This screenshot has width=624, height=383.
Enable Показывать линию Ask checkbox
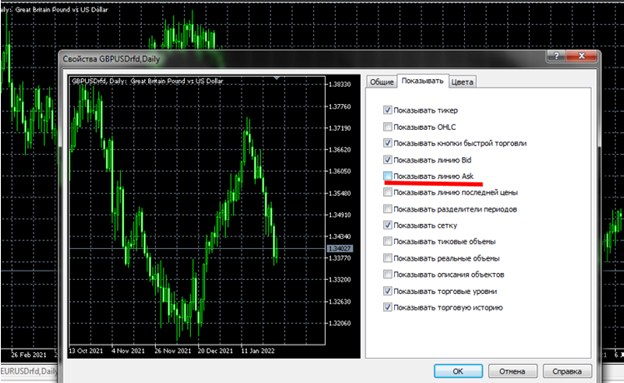click(387, 176)
